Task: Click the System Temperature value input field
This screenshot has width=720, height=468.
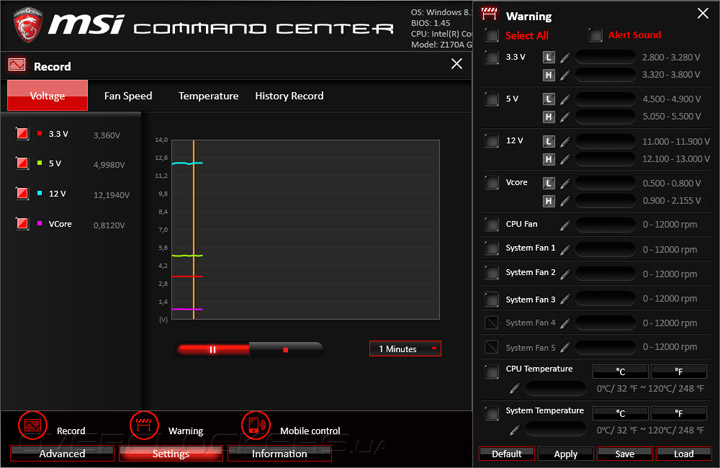Action: (556, 430)
